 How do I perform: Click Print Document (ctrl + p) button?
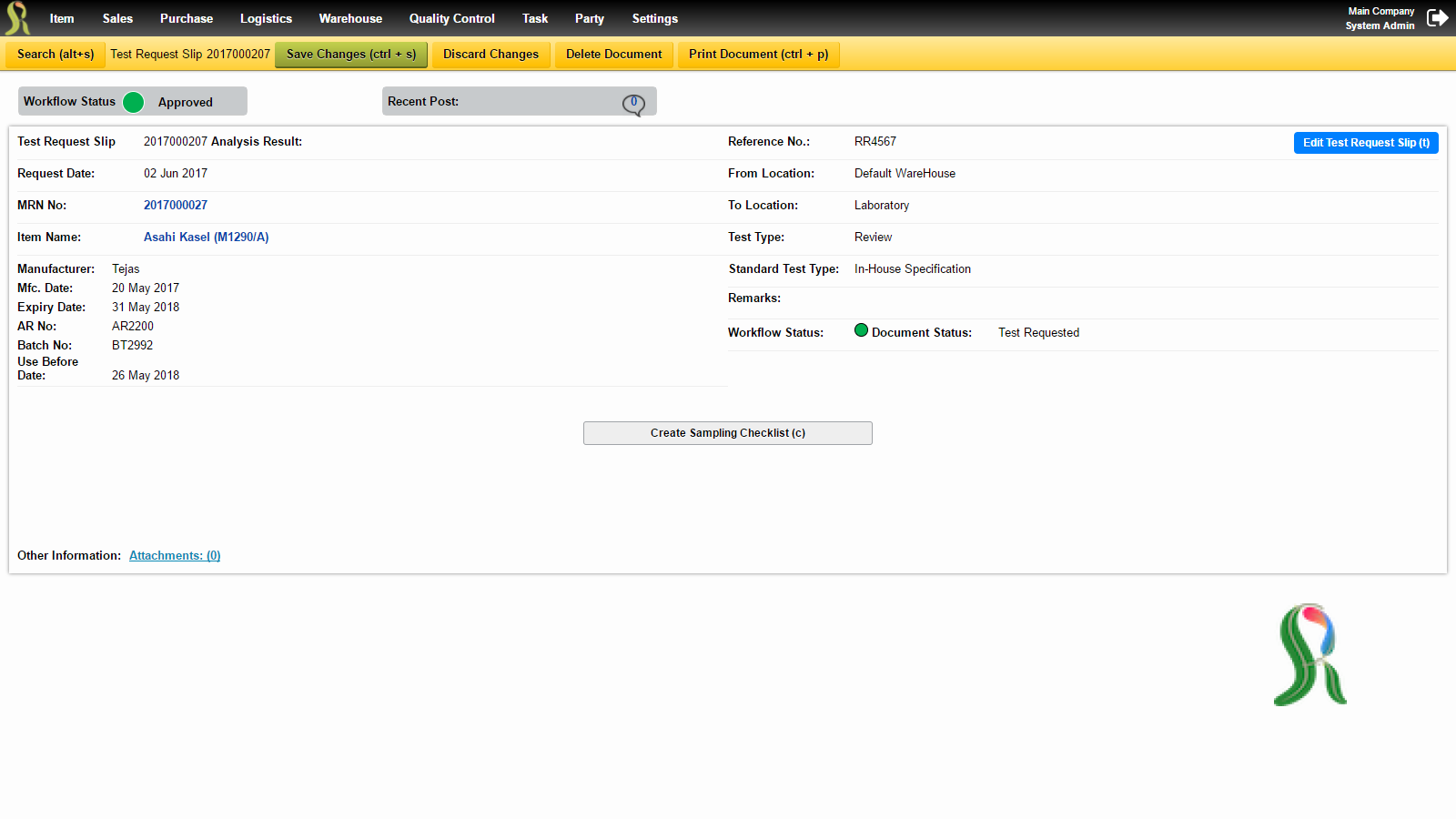click(759, 55)
